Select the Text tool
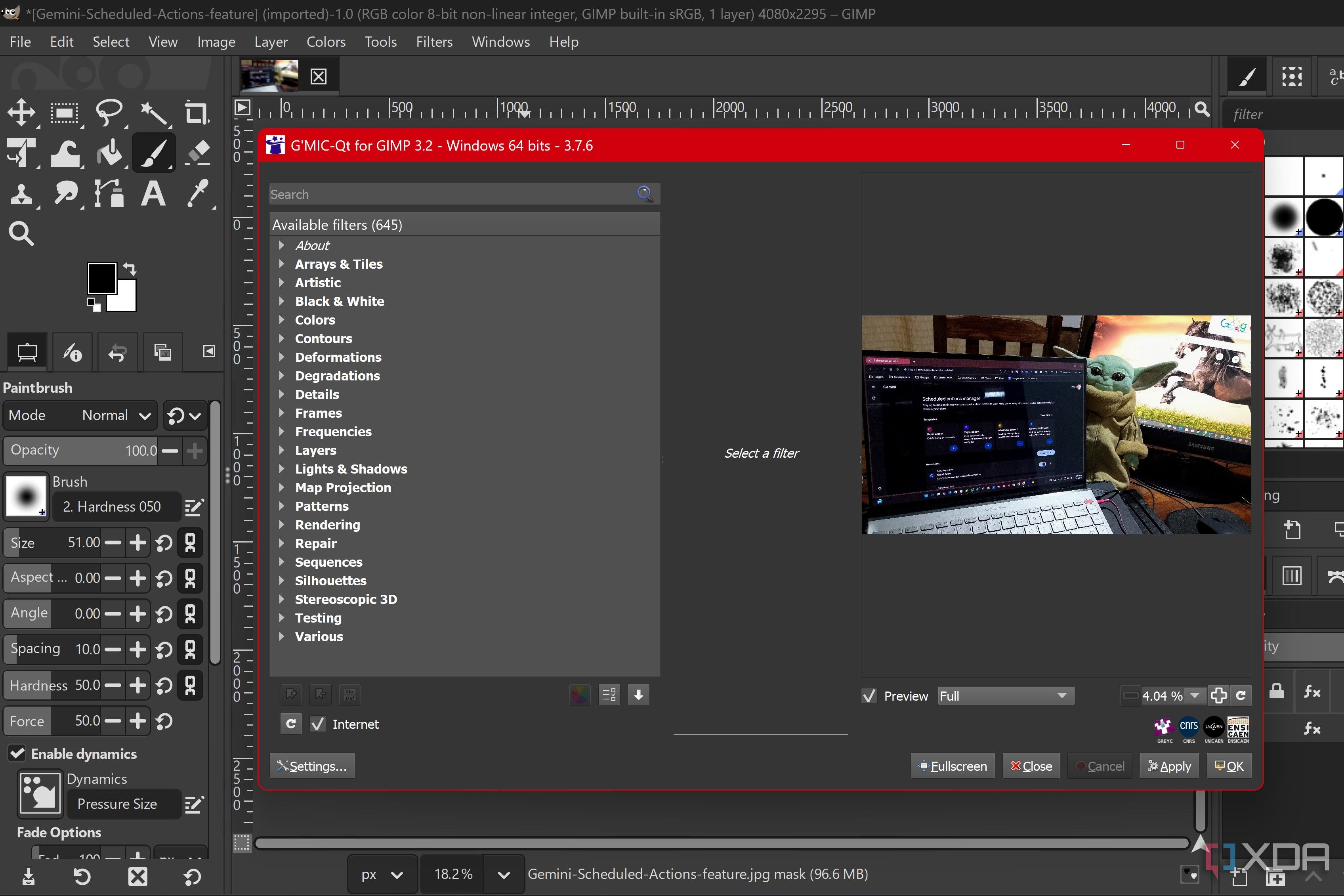Image resolution: width=1344 pixels, height=896 pixels. coord(153,194)
